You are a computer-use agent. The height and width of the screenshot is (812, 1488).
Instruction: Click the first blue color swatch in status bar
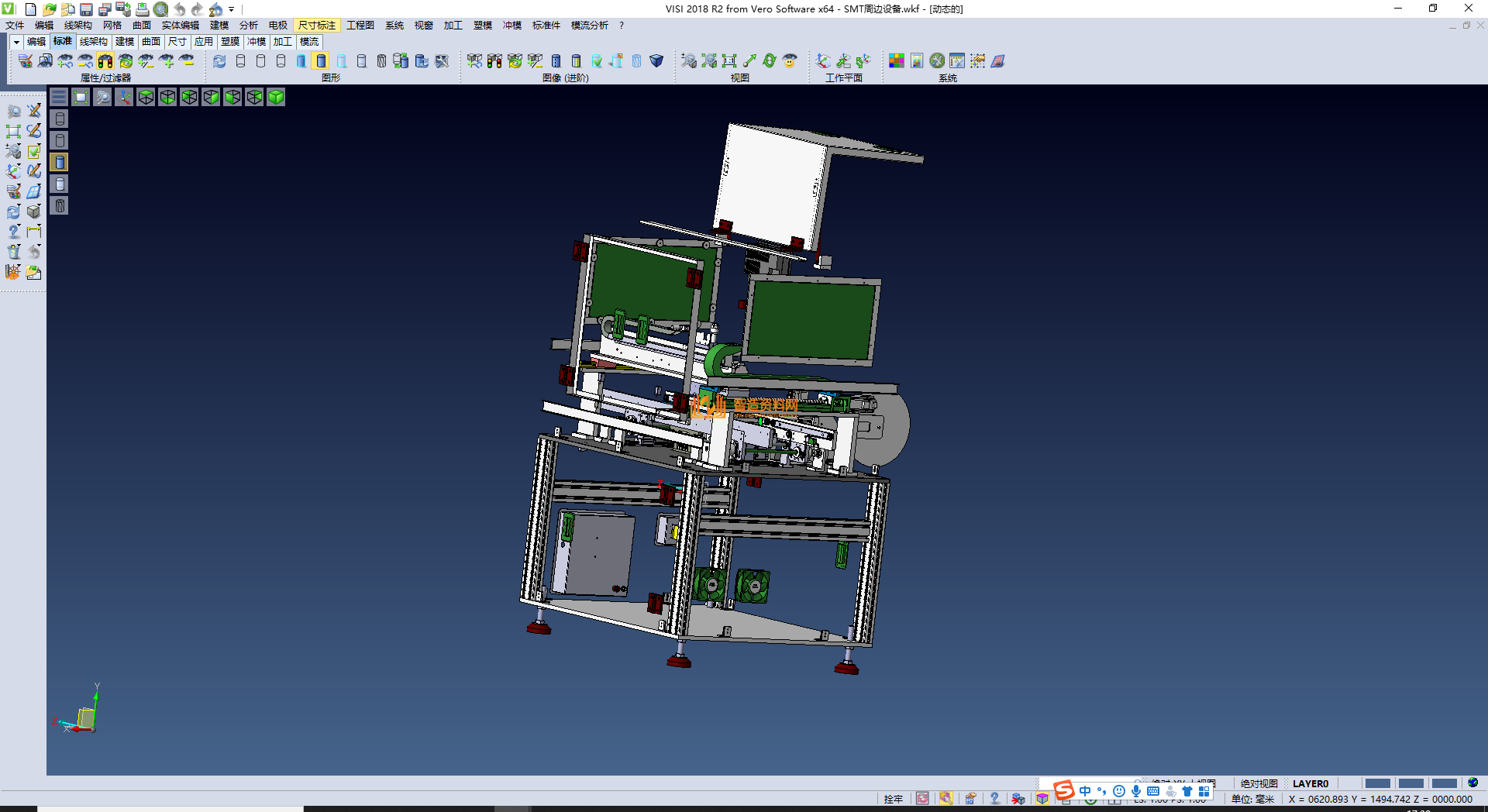coord(1377,783)
